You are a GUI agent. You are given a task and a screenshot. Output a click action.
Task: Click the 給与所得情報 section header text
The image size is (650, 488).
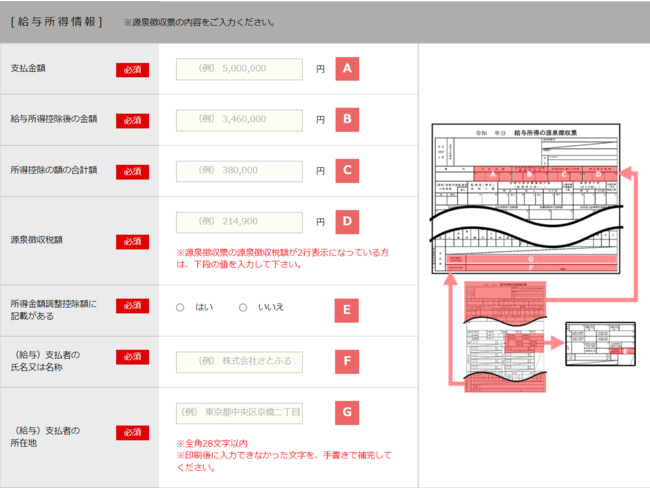coord(56,22)
